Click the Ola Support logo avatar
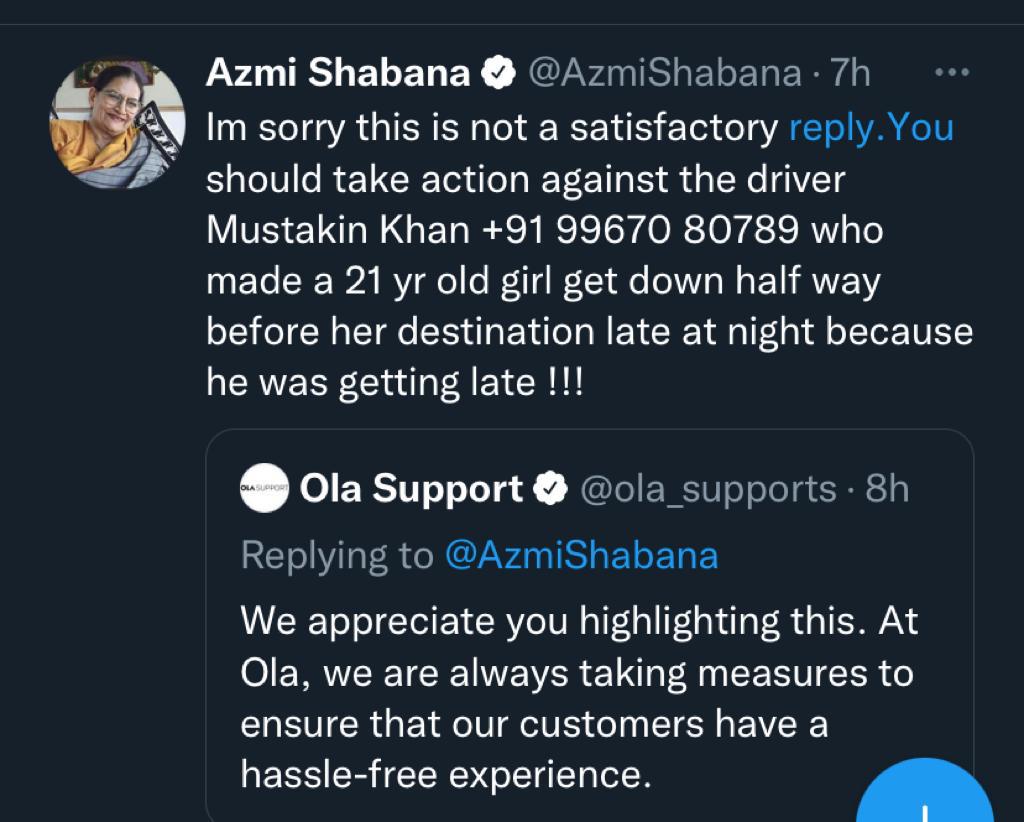 point(265,489)
